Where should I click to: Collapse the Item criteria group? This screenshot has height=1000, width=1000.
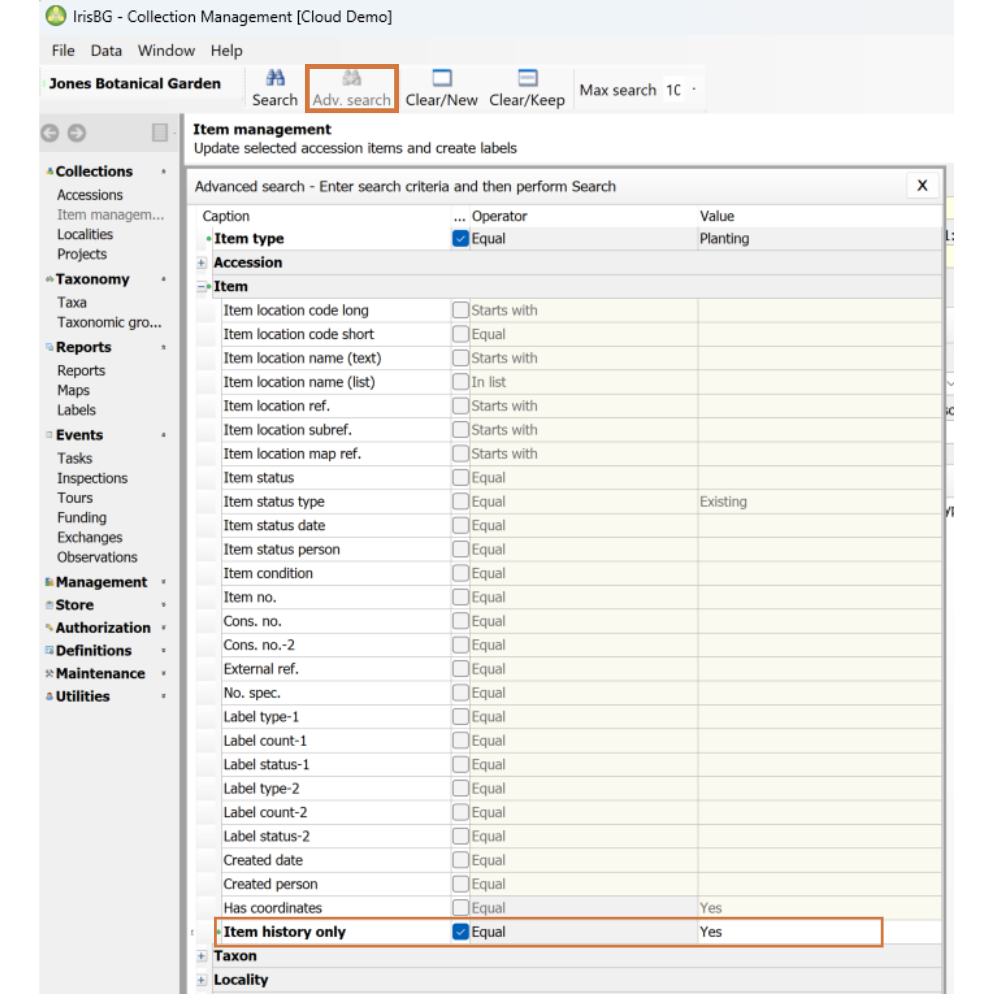click(202, 287)
